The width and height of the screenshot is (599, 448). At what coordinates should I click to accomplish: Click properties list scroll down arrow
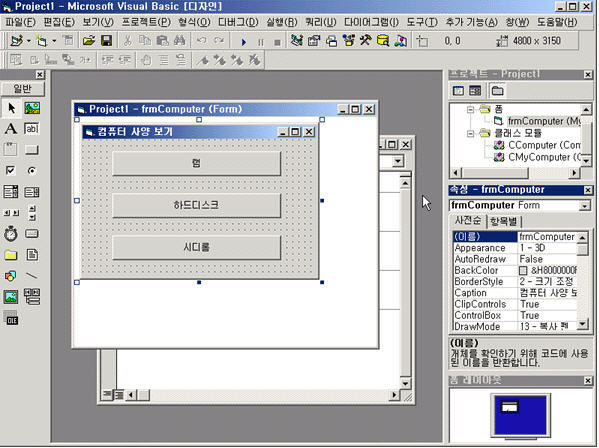(x=582, y=325)
